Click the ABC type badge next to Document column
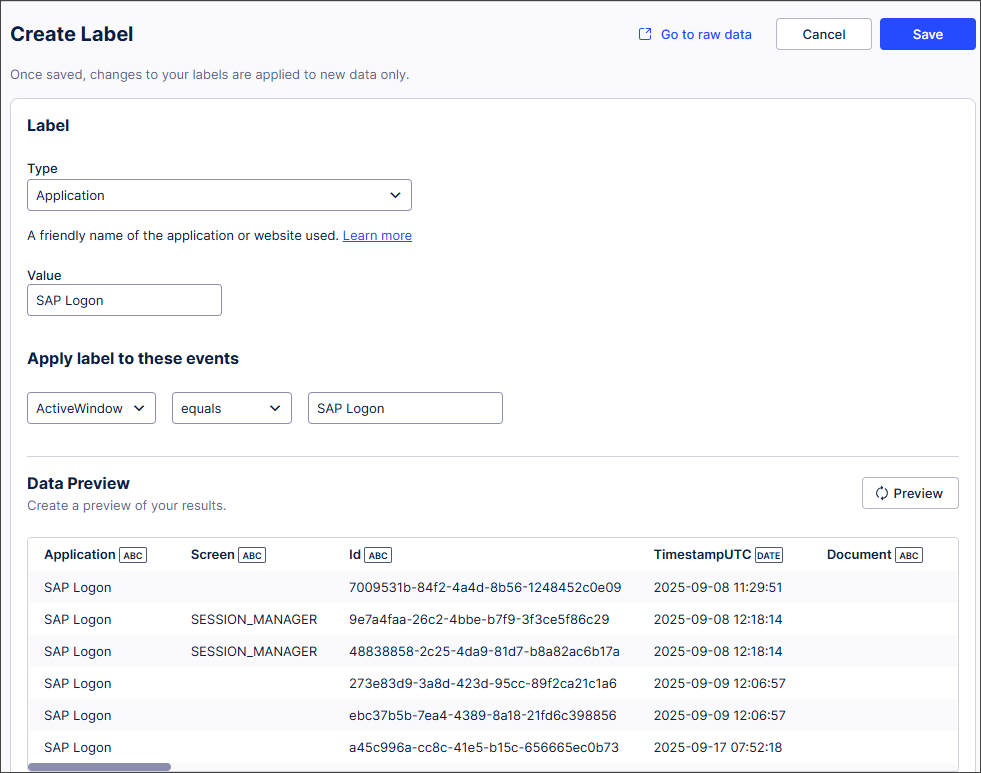The image size is (981, 773). pyautogui.click(x=908, y=555)
